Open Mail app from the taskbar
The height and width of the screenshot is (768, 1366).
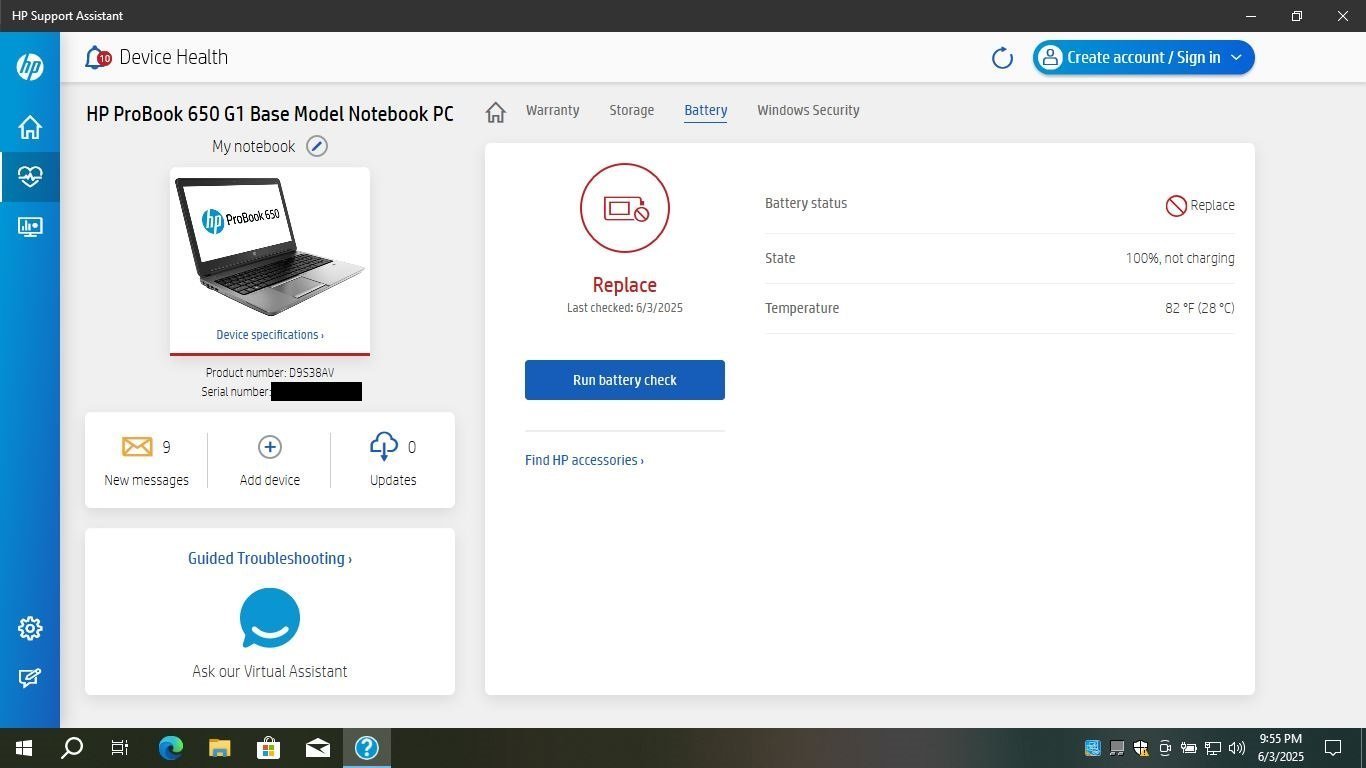coord(318,748)
